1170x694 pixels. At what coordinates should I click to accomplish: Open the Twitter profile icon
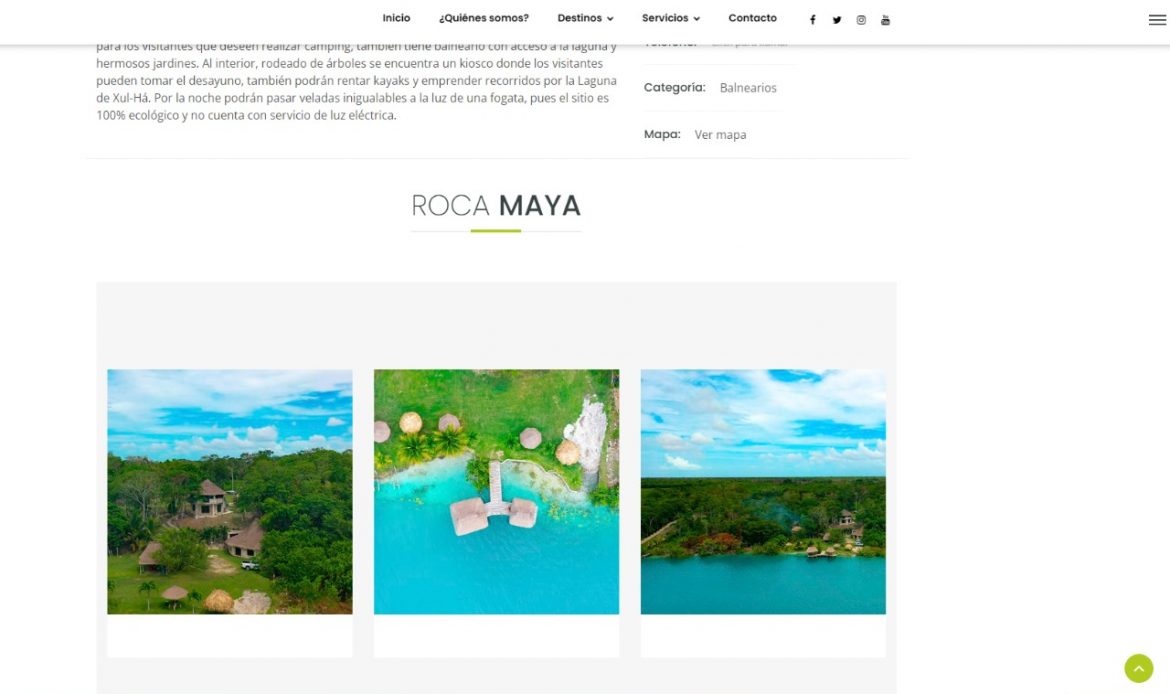pyautogui.click(x=837, y=20)
